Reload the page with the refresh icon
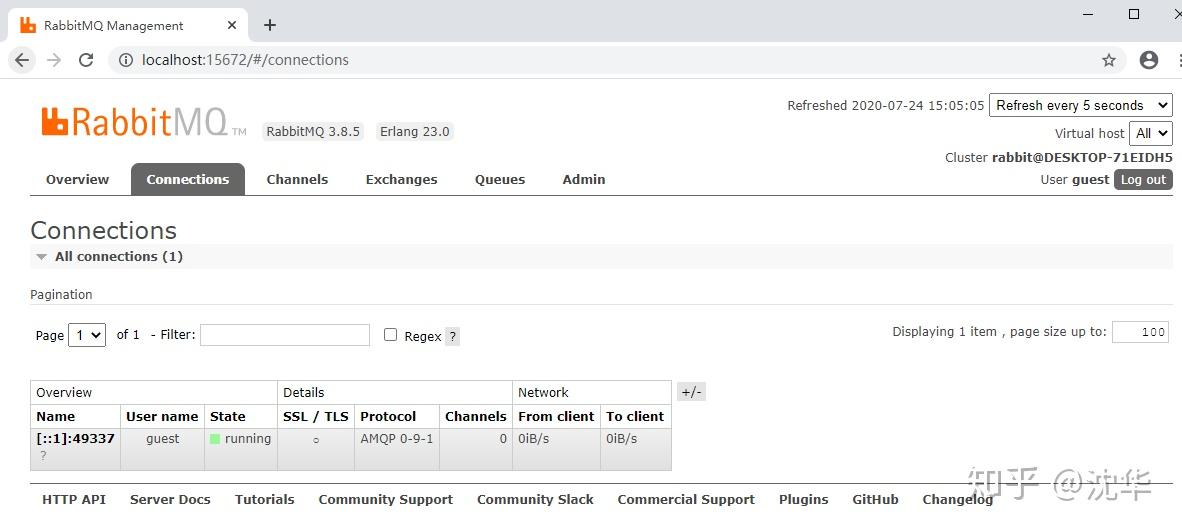1182x531 pixels. pos(86,60)
